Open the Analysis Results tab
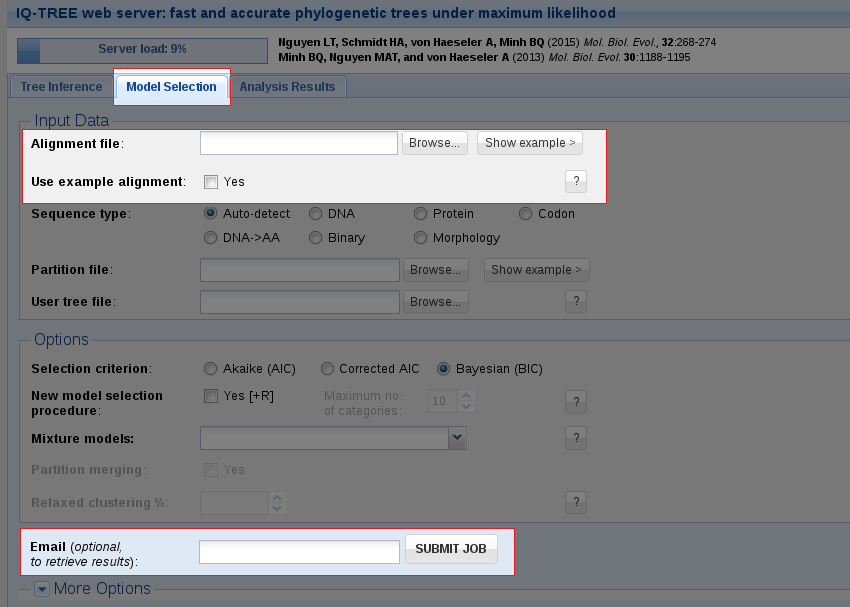This screenshot has width=850, height=607. point(287,87)
